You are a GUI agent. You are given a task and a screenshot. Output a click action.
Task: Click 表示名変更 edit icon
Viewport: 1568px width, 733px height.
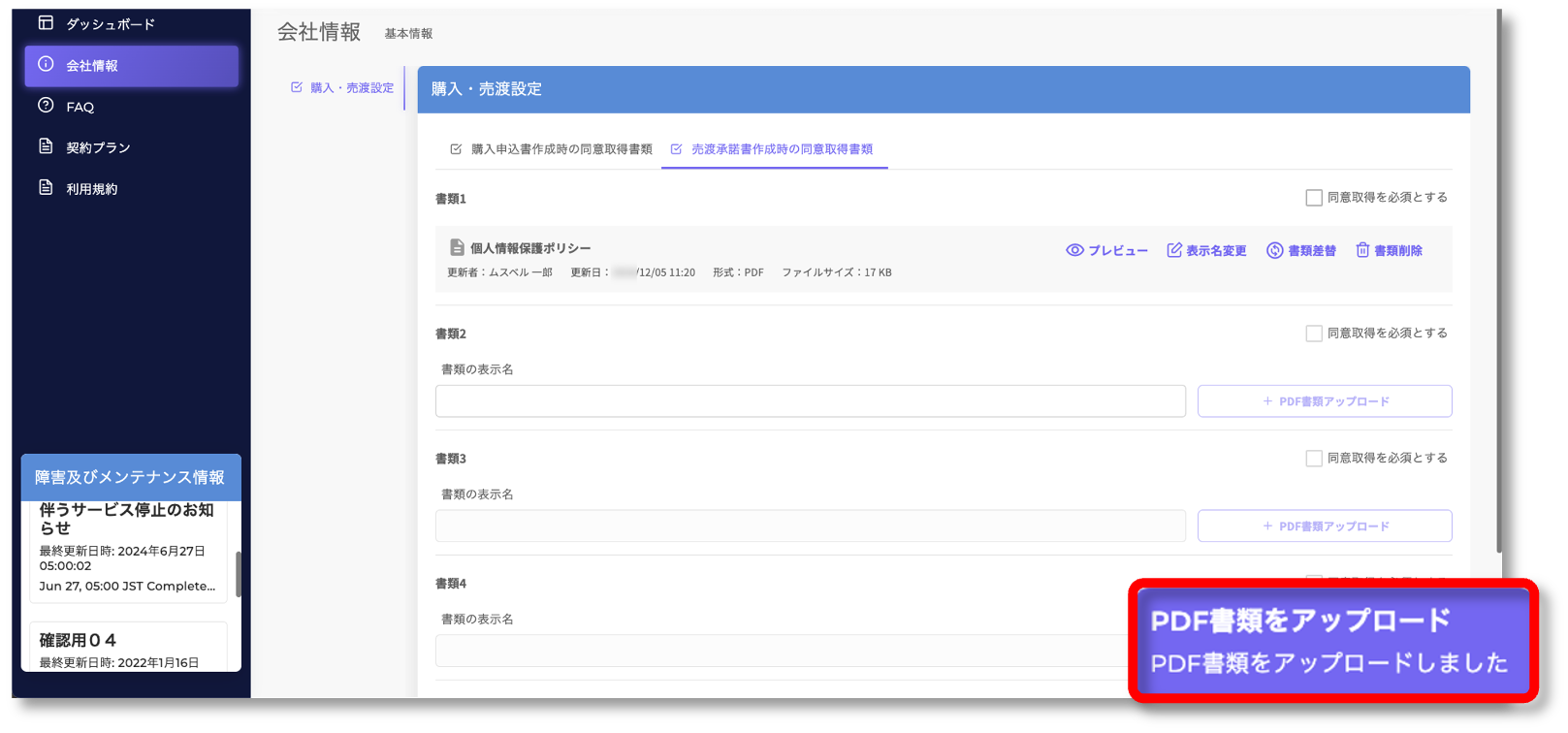(x=1174, y=250)
